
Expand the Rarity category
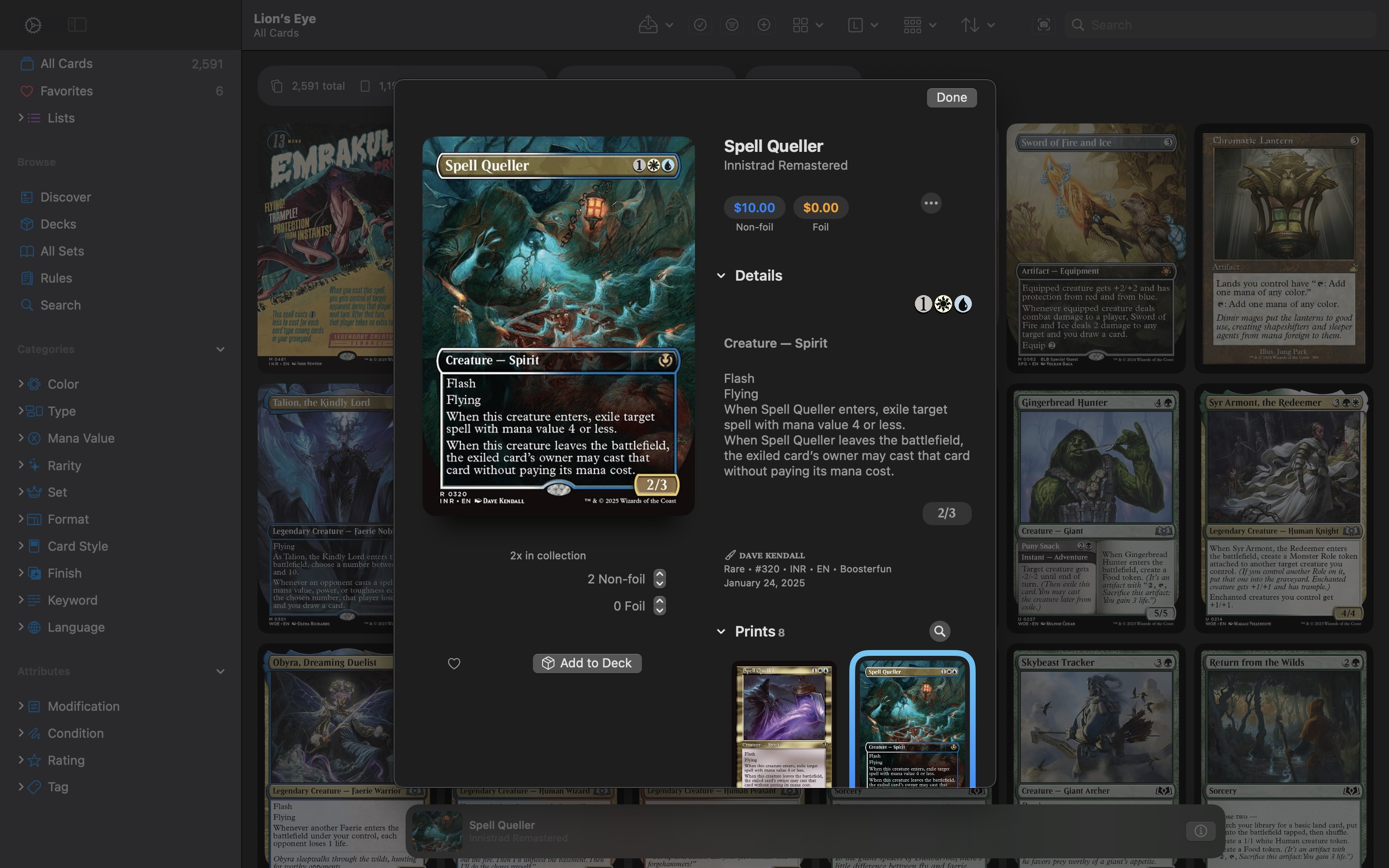click(21, 464)
